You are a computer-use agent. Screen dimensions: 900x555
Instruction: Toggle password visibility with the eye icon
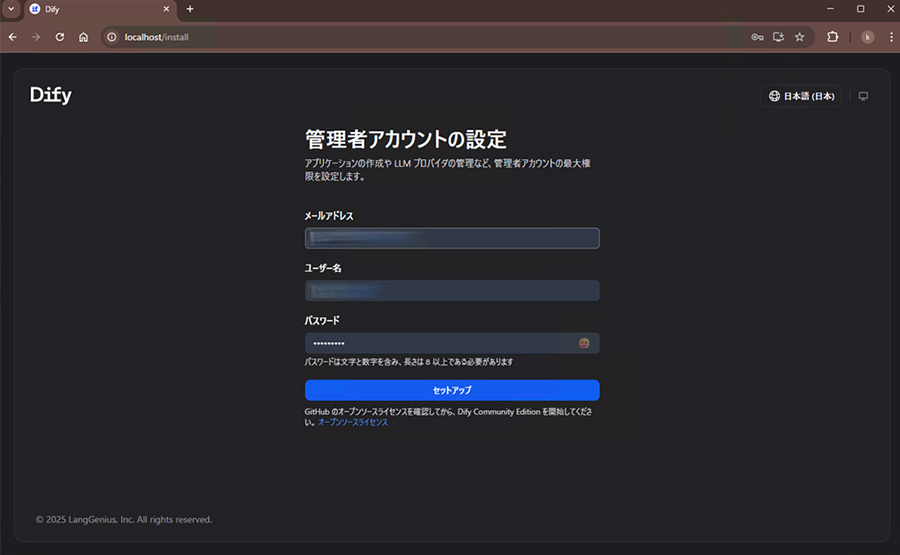(584, 343)
